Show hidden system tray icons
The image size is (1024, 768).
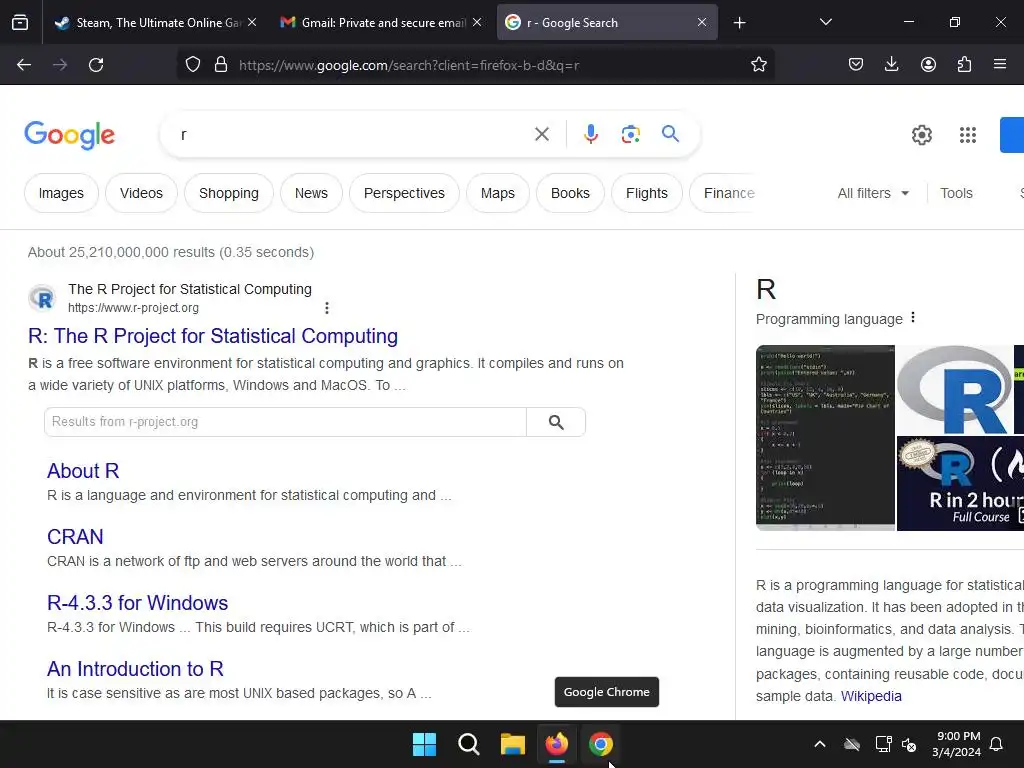coord(820,744)
